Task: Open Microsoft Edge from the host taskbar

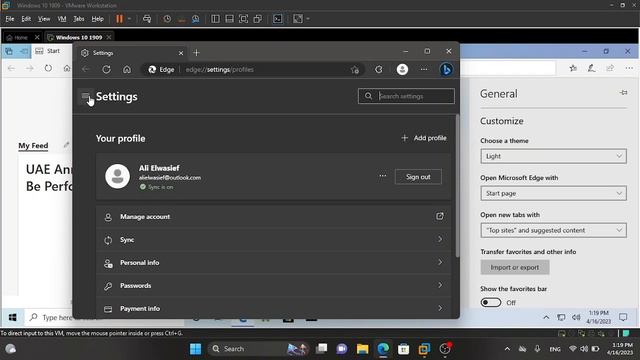Action: [x=383, y=349]
